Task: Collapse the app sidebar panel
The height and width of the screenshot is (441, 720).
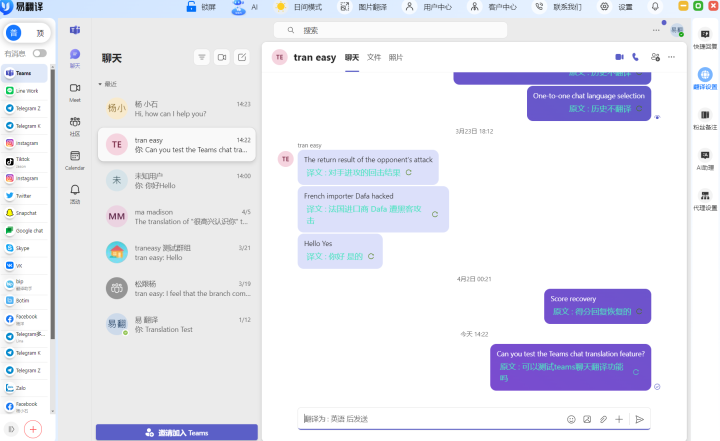Action: [11, 430]
